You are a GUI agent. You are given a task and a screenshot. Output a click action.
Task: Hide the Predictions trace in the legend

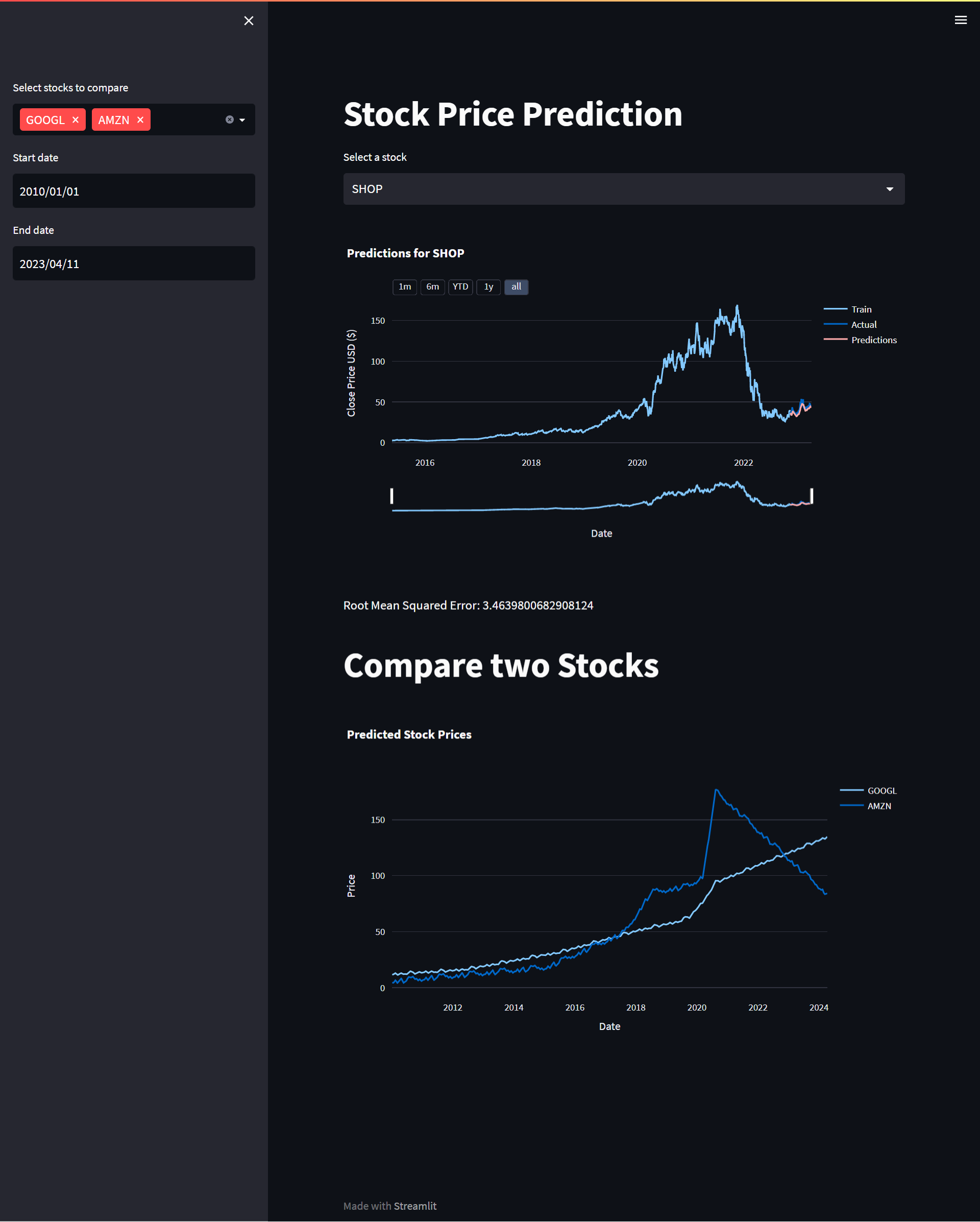(x=873, y=340)
